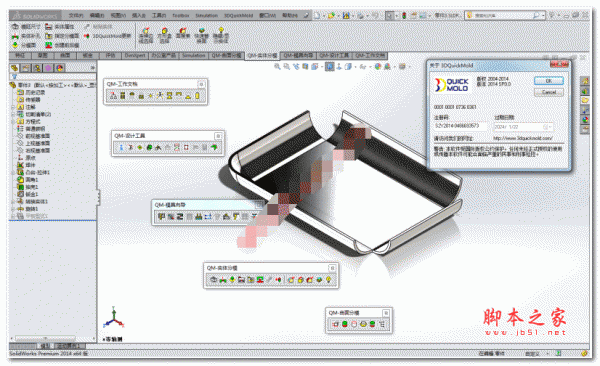600x366 pixels.
Task: Open the ConfigurationManager tab
Action: coord(37,68)
